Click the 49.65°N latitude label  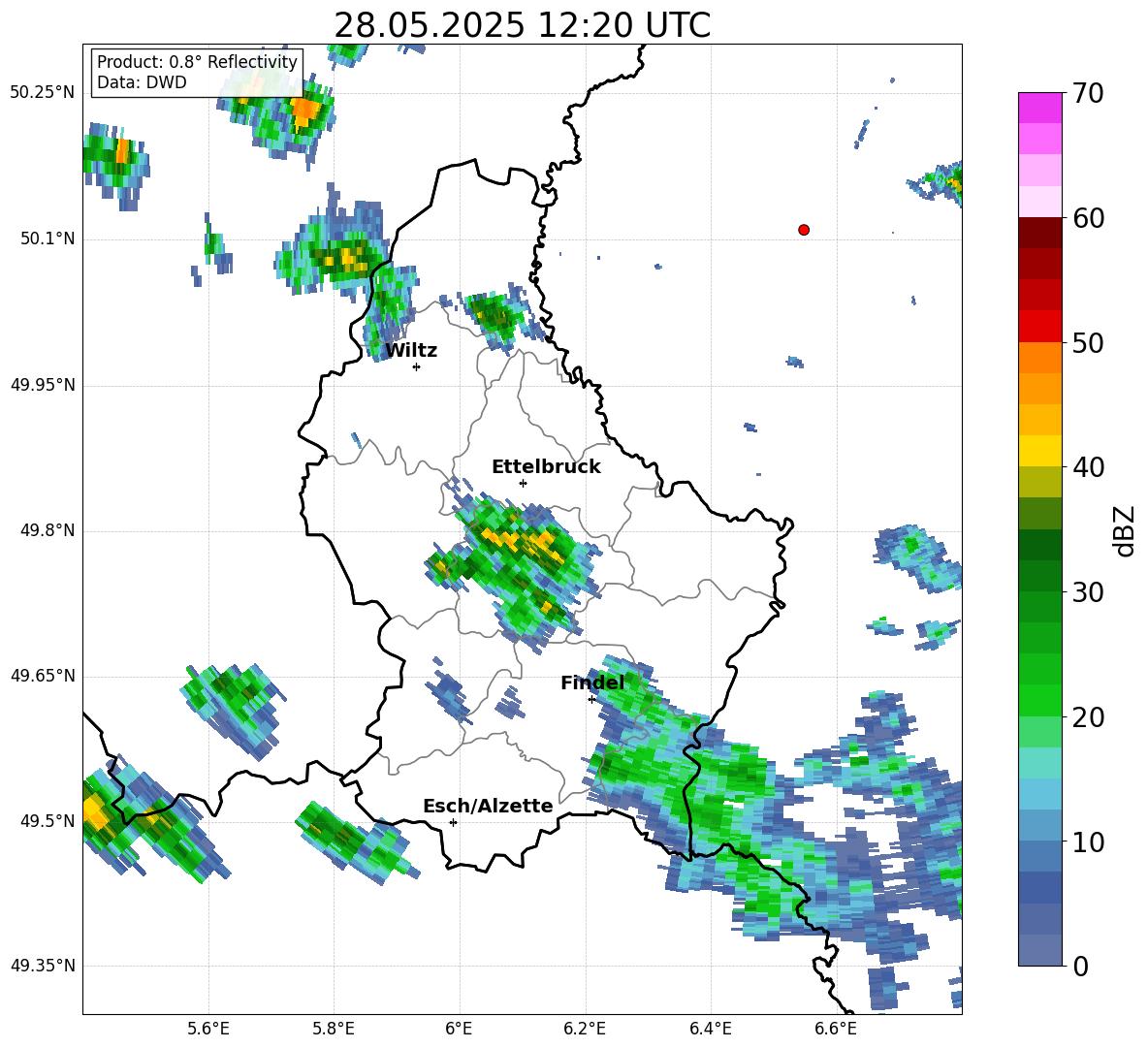(x=43, y=676)
